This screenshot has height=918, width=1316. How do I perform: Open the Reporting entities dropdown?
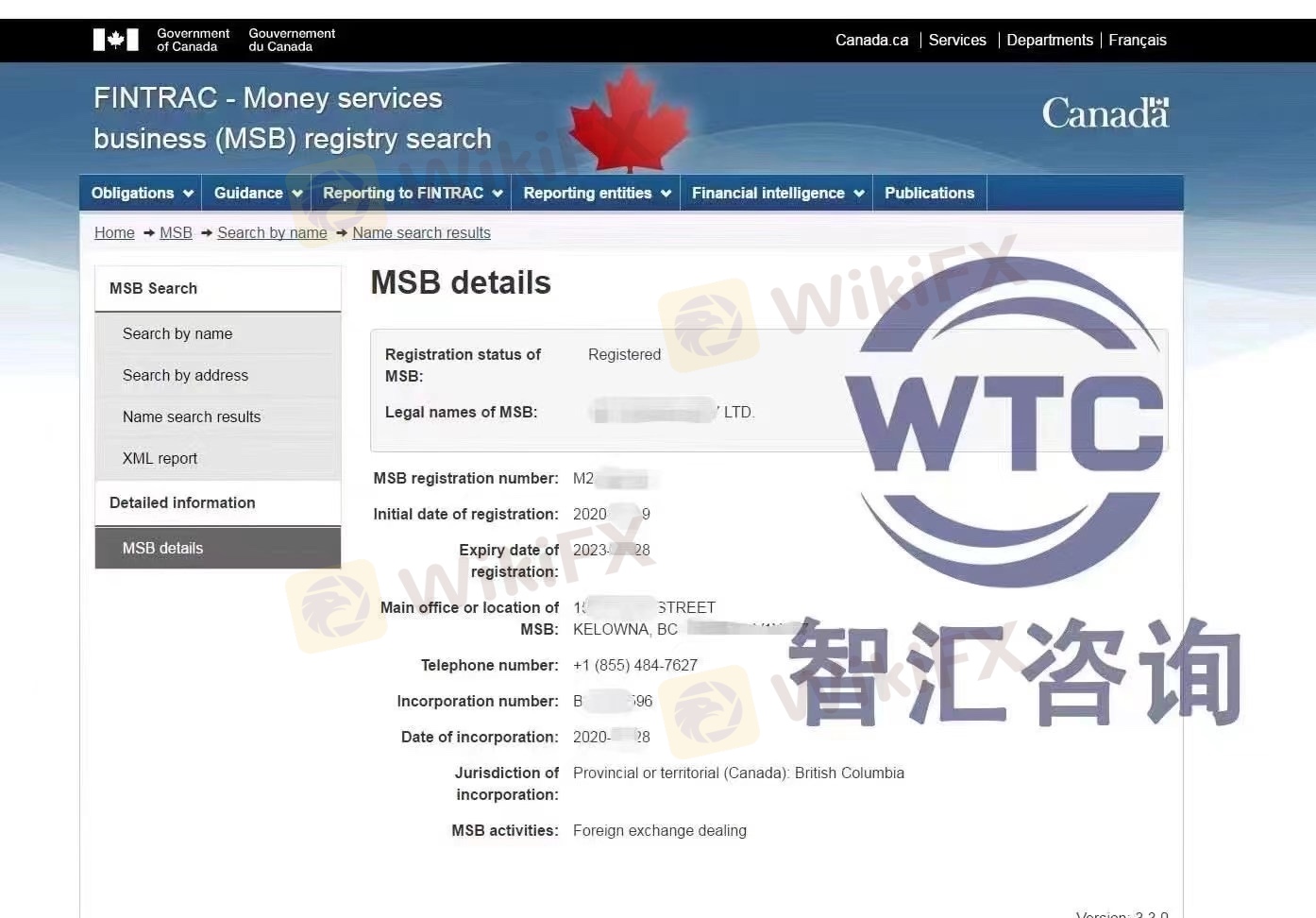point(596,193)
